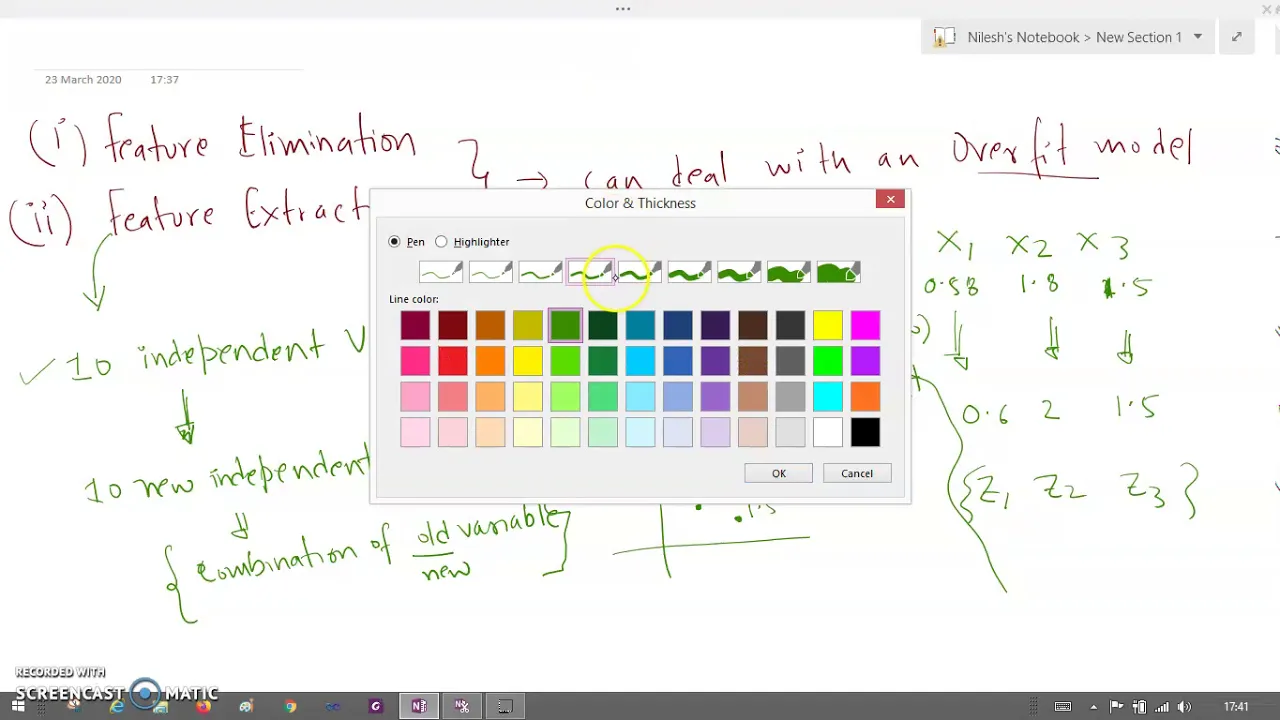This screenshot has width=1280, height=720.
Task: Select the thinnest pen thickness option
Action: pyautogui.click(x=440, y=272)
